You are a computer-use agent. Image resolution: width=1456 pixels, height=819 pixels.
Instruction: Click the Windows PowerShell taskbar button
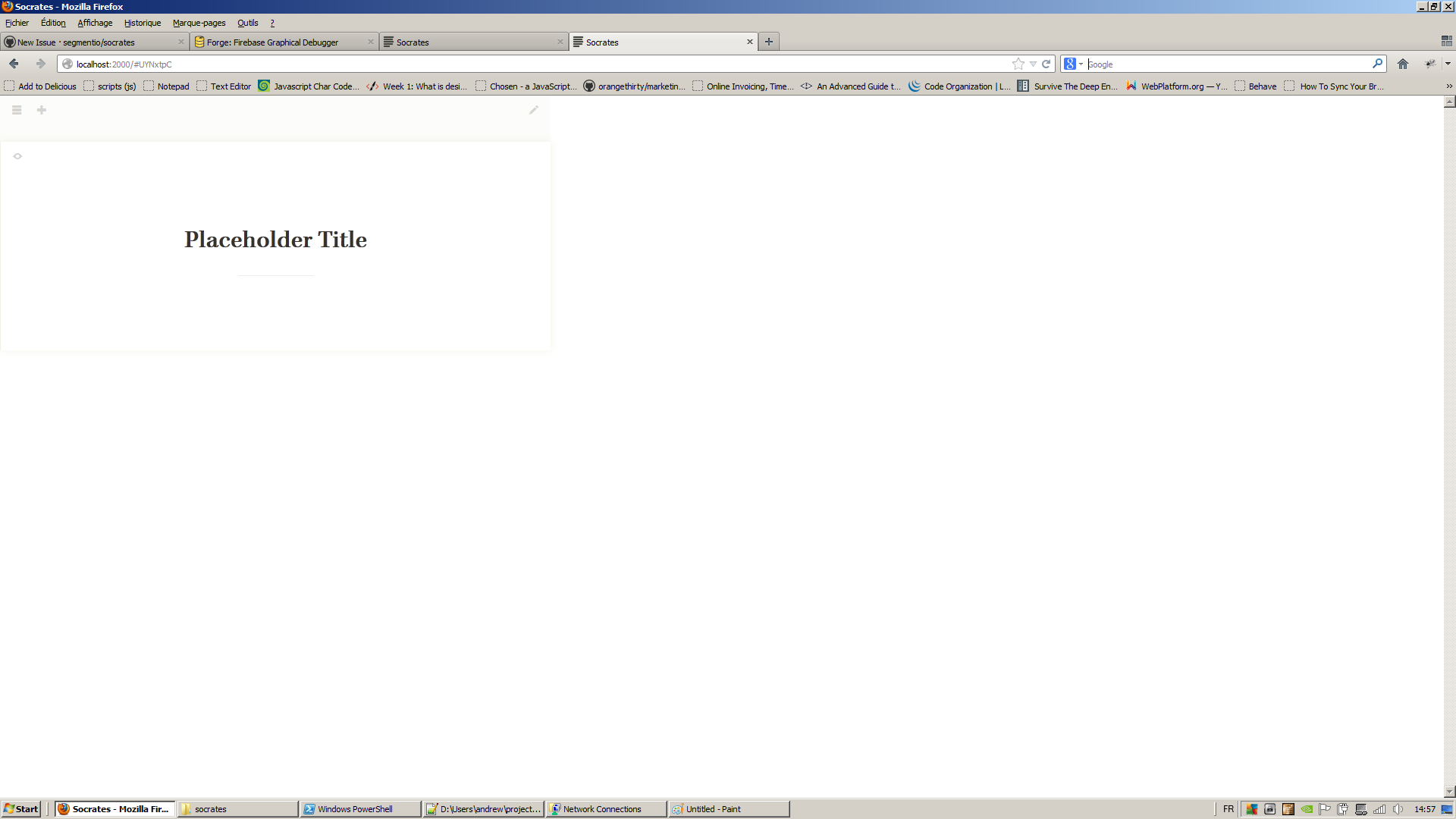point(357,808)
